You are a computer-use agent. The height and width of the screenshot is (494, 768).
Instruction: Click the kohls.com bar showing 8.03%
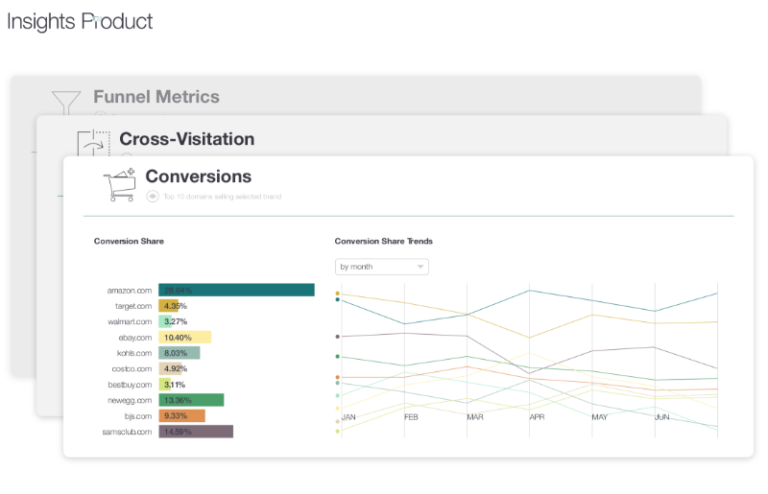[179, 353]
